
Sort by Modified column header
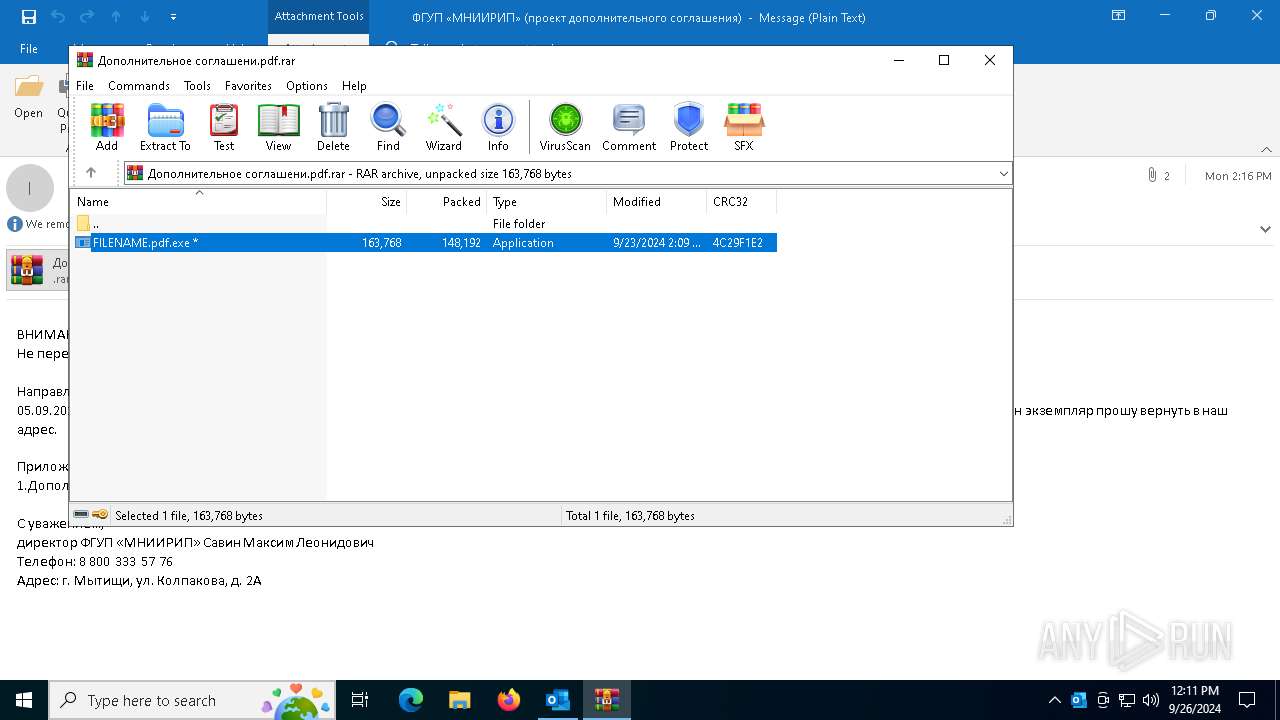pyautogui.click(x=657, y=201)
